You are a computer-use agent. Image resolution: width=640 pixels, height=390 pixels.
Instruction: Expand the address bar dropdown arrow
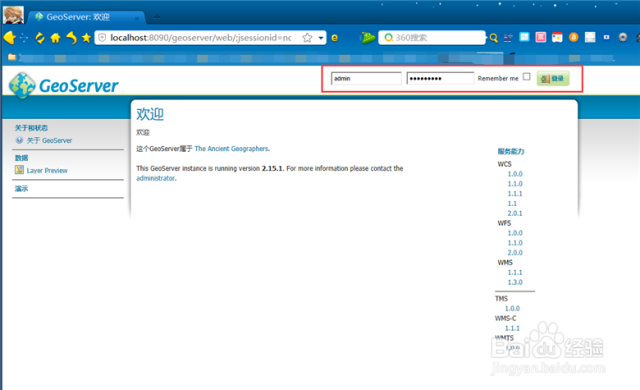[x=321, y=38]
